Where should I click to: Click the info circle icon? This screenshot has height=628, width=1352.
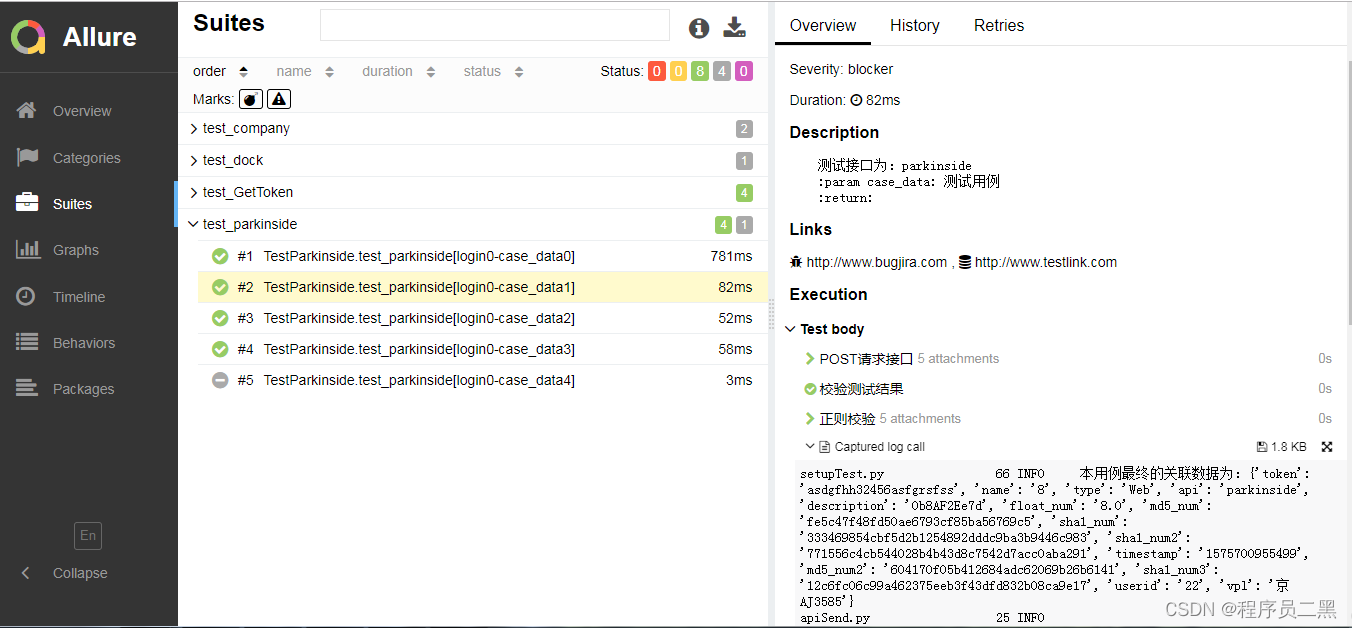(699, 28)
